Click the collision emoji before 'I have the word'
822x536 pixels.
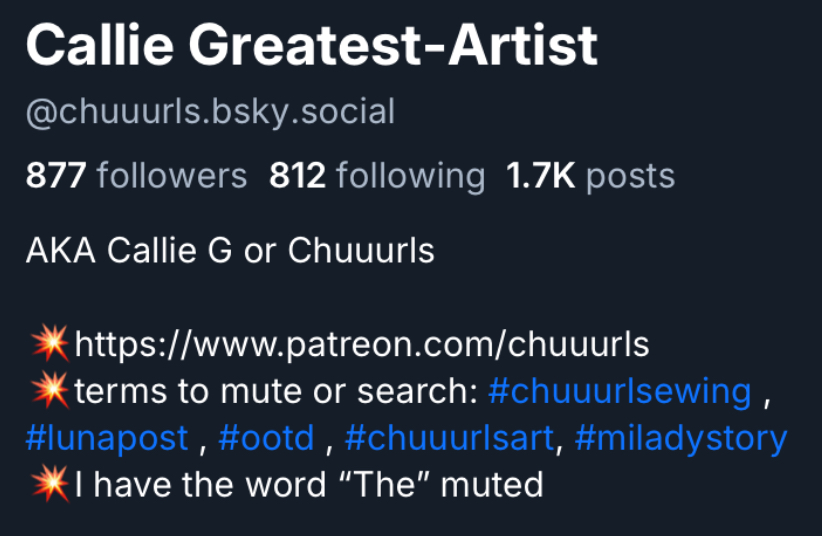[48, 486]
